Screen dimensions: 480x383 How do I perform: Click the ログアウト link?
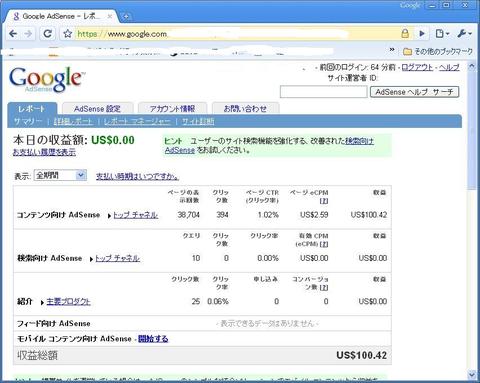click(417, 68)
